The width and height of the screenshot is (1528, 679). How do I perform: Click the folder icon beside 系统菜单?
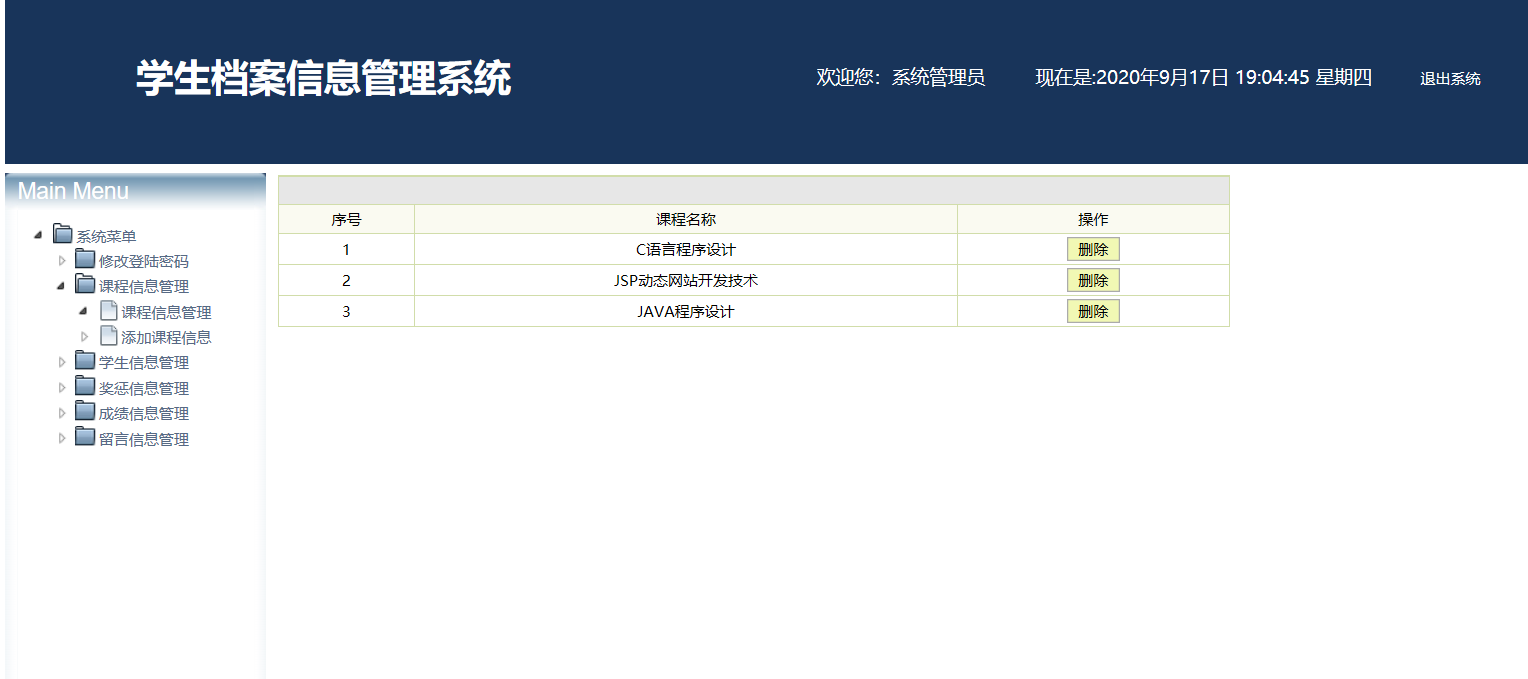click(63, 234)
